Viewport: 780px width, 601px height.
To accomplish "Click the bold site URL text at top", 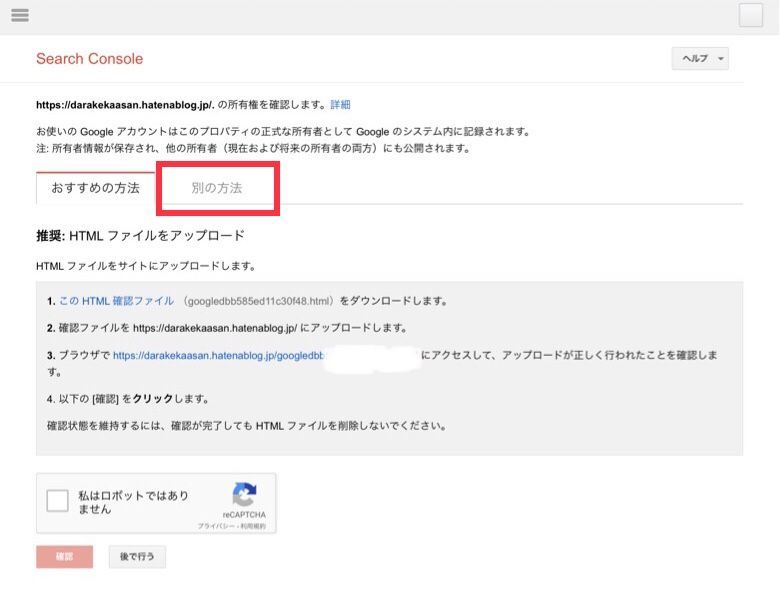I will click(x=125, y=105).
